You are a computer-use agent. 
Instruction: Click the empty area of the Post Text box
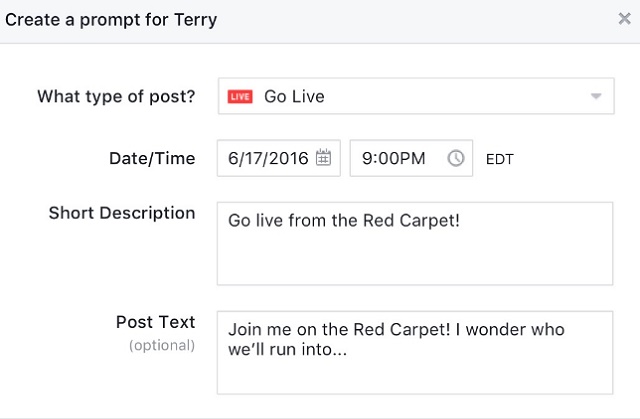tap(415, 376)
